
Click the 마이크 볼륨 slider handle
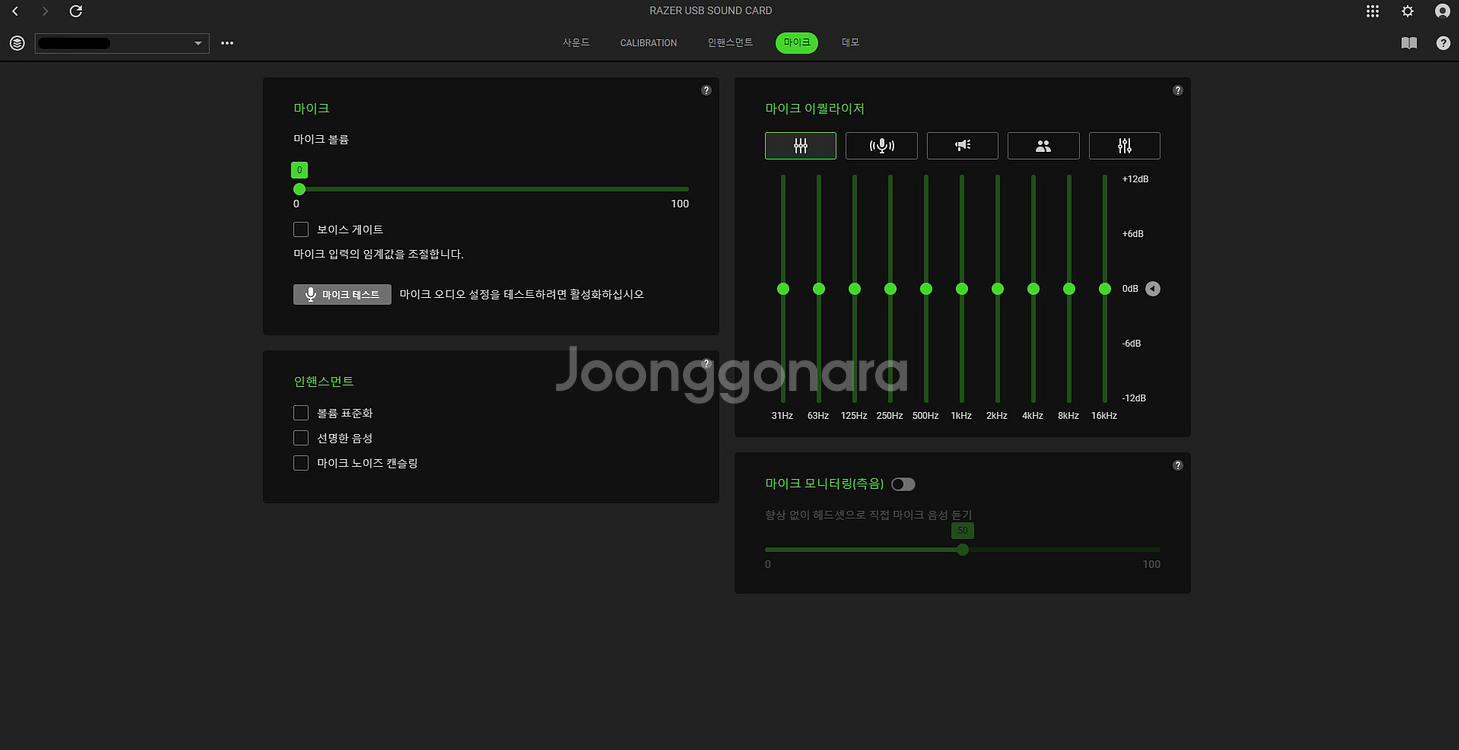[299, 189]
